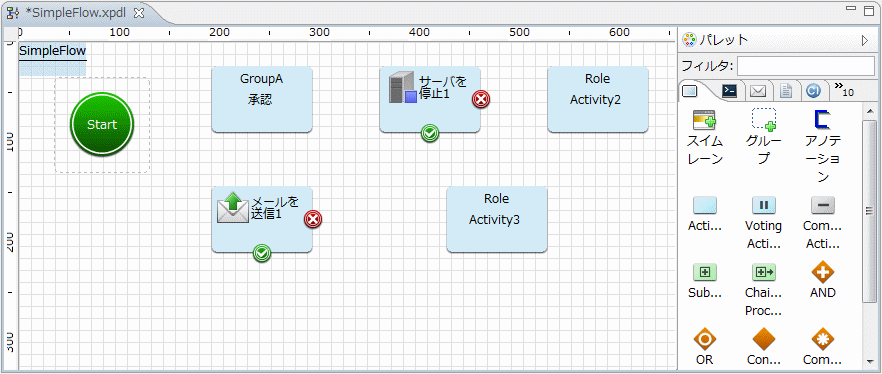Click green success port on メールを送信1
882x374 pixels.
pyautogui.click(x=262, y=254)
